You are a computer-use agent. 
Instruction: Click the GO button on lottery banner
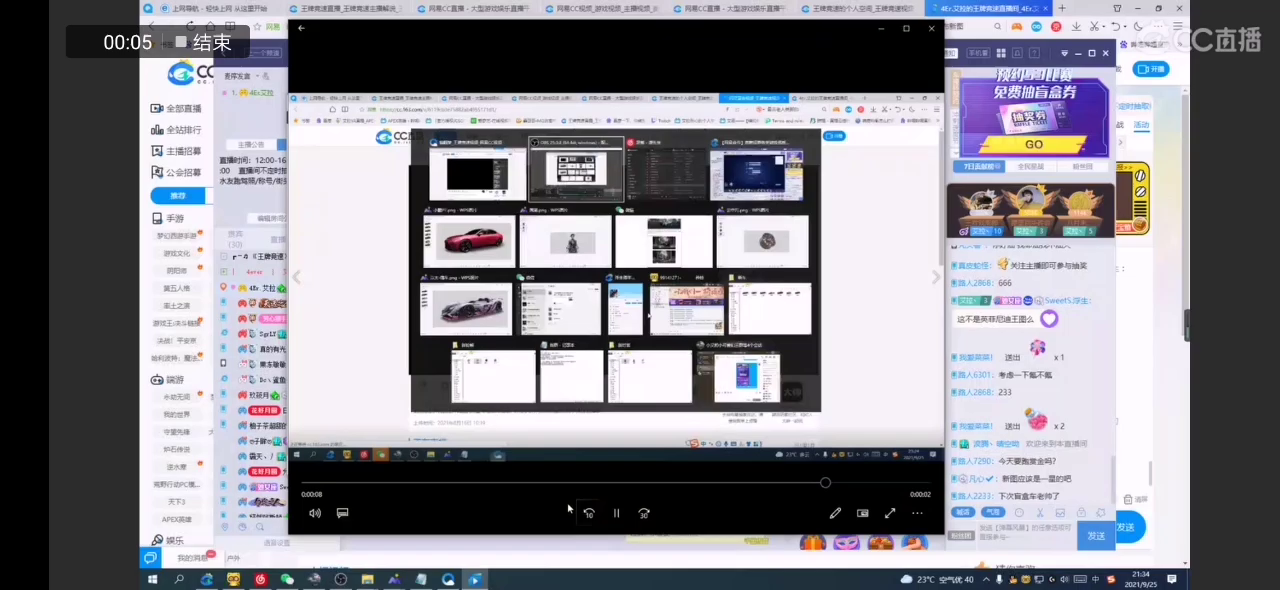pos(1033,144)
